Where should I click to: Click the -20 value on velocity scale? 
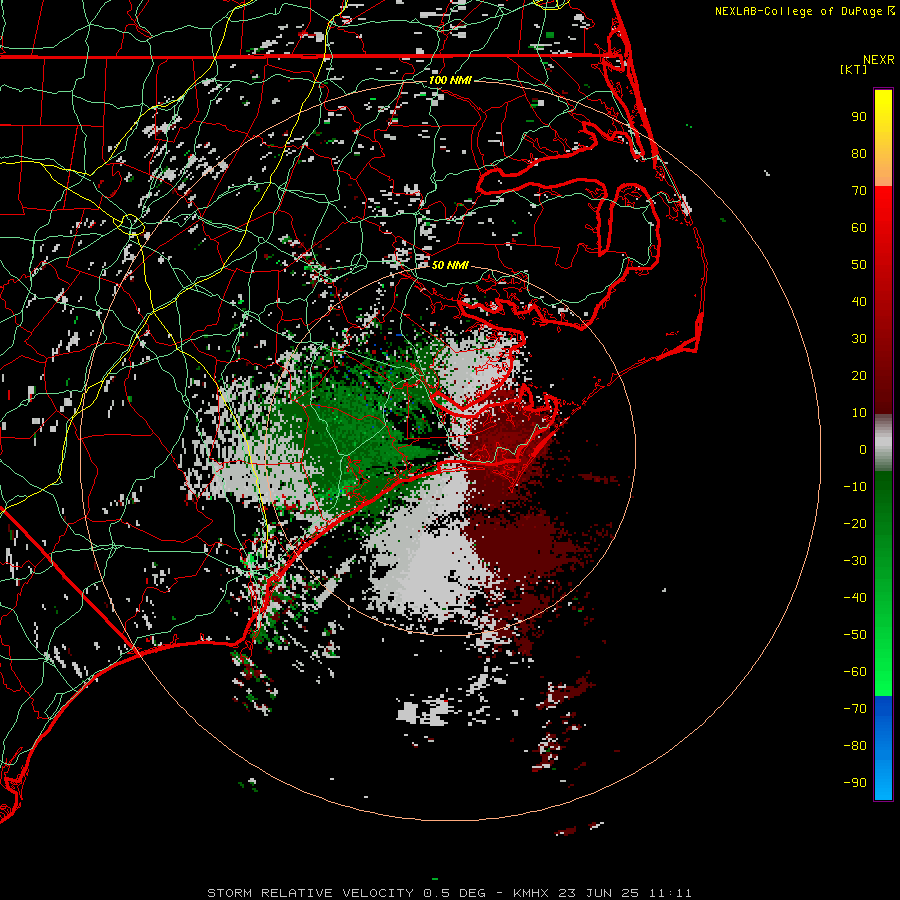tap(855, 524)
